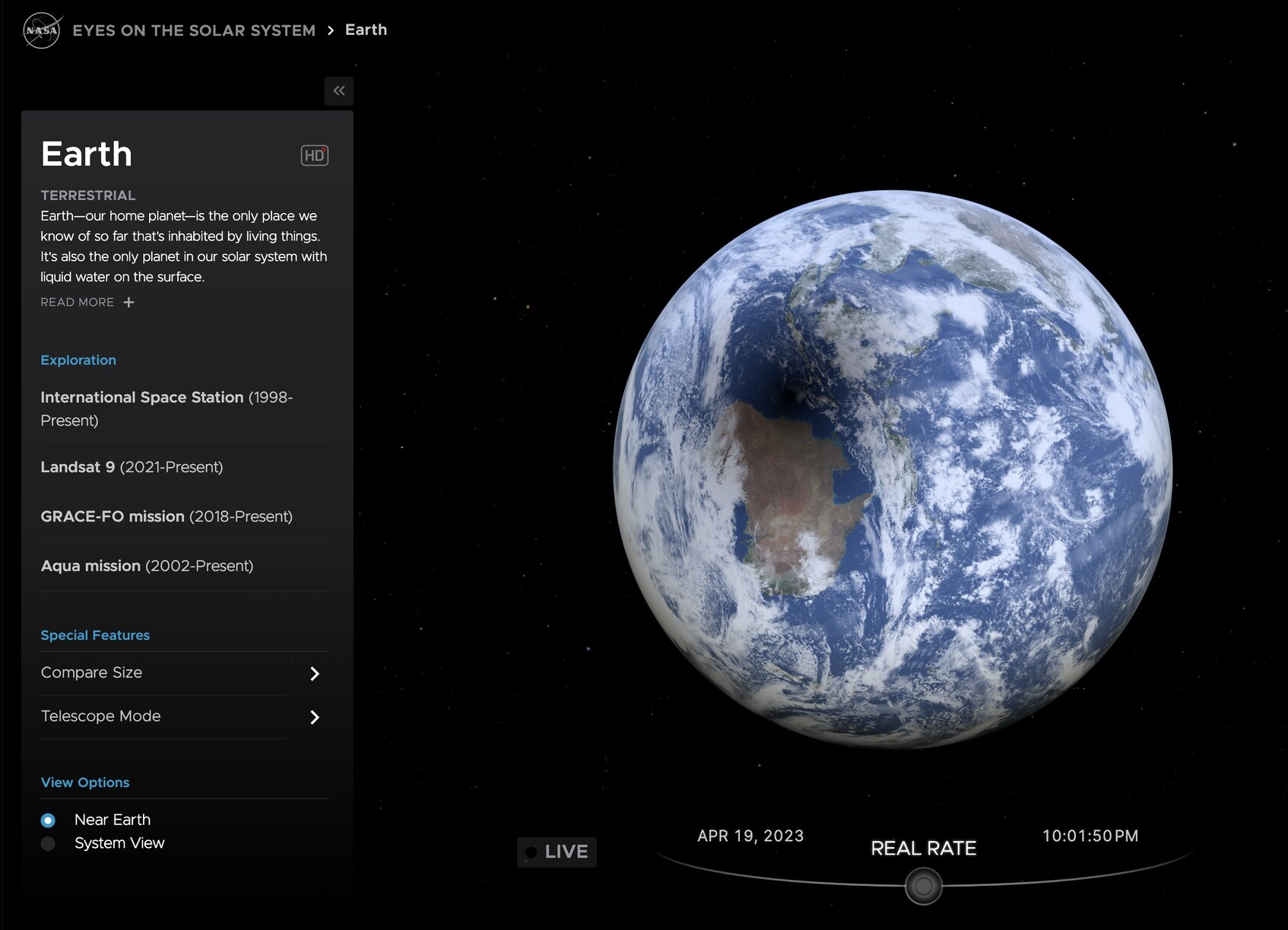Click the APR 19, 2023 date display

(750, 836)
